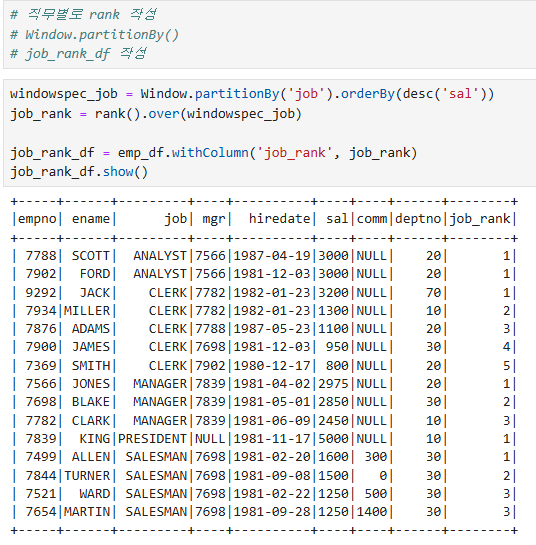Click the name CLARK in table
The width and height of the screenshot is (536, 545).
[91, 421]
